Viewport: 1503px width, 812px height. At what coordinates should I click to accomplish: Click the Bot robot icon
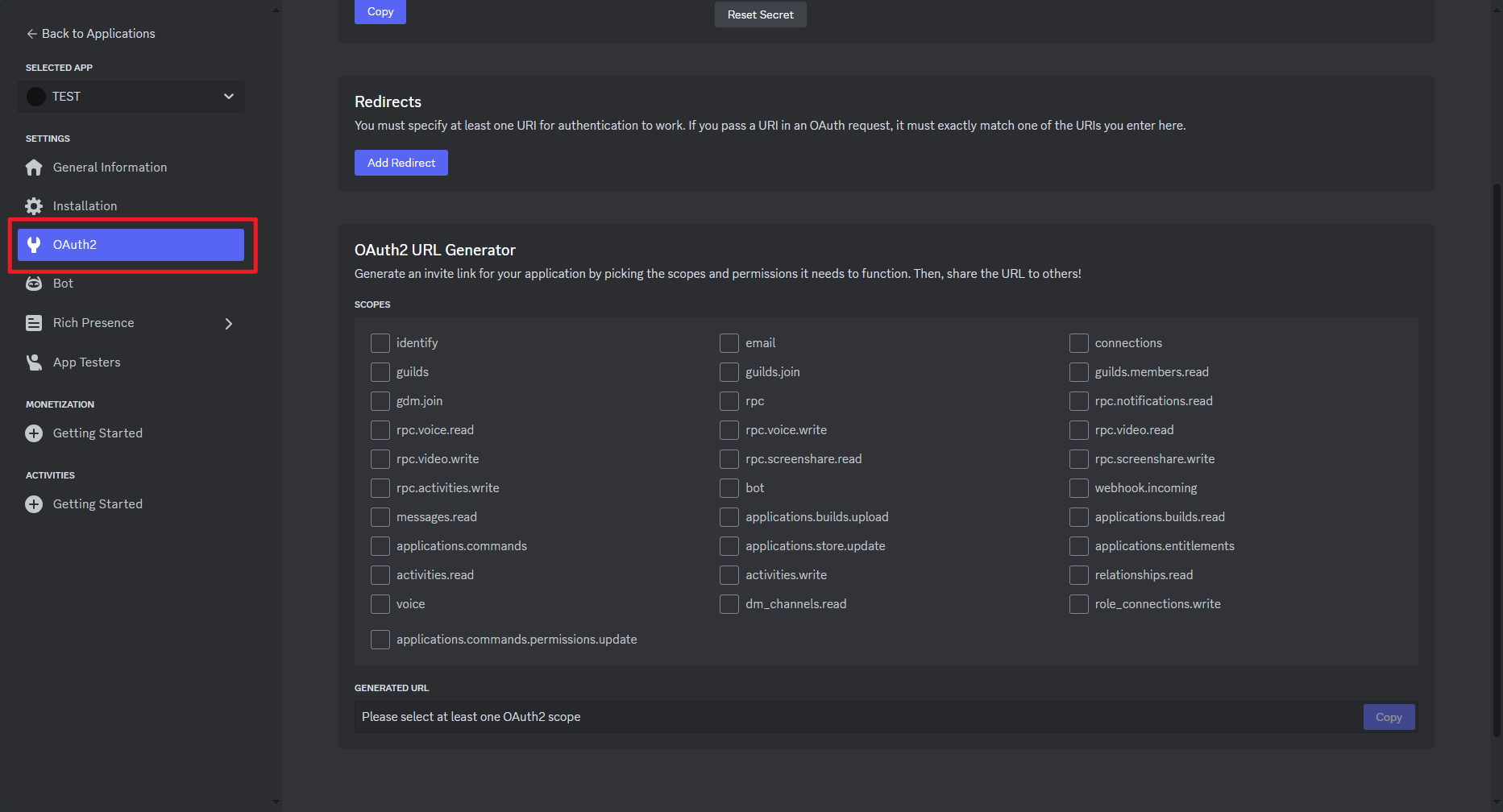pos(34,284)
